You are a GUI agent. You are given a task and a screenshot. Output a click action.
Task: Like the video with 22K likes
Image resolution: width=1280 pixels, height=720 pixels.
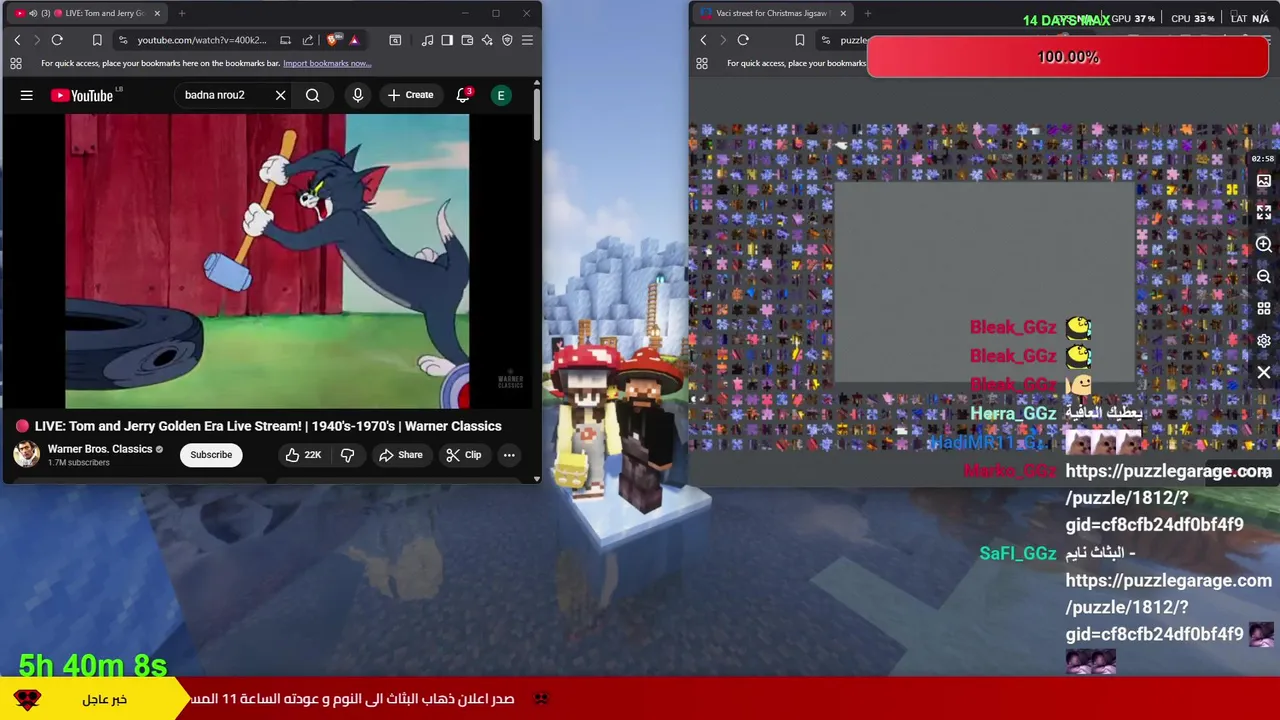click(302, 455)
